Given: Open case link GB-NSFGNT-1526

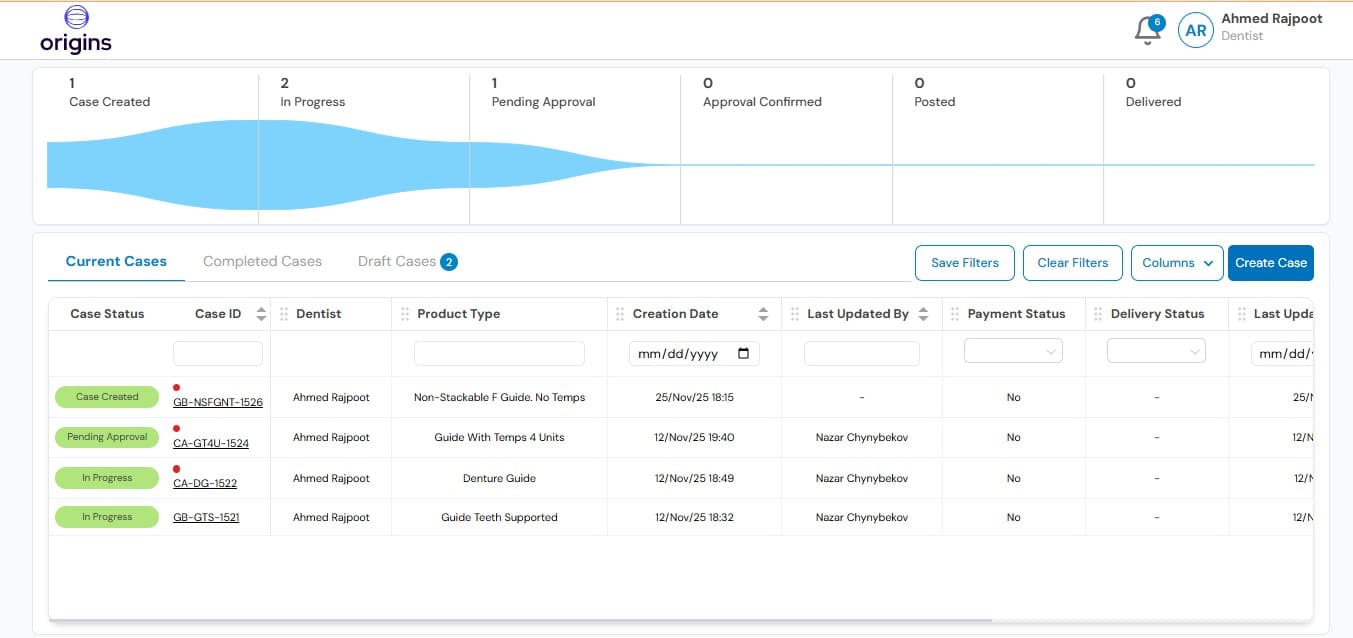Looking at the screenshot, I should tap(218, 402).
